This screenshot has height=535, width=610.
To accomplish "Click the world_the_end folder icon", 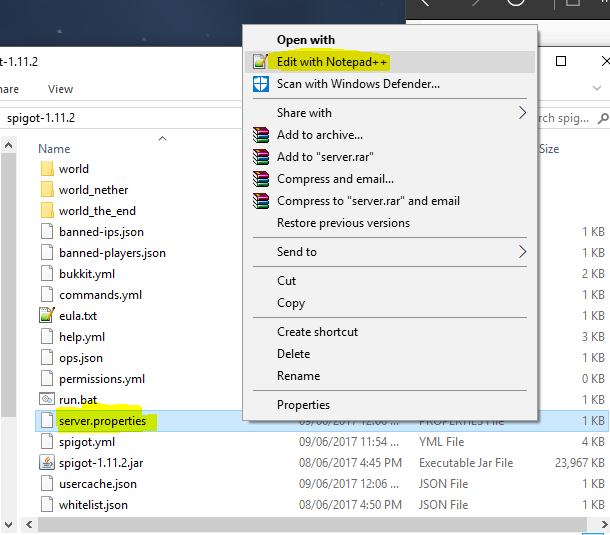I will click(47, 211).
